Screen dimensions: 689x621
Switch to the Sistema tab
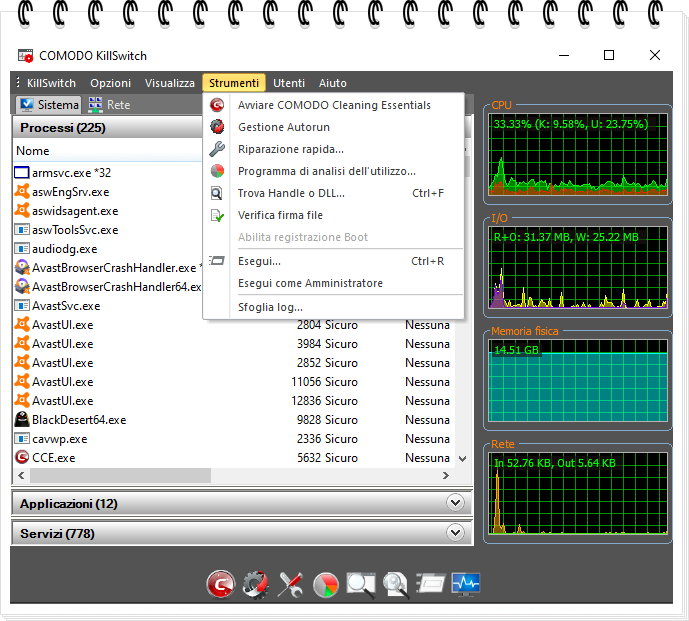click(49, 105)
